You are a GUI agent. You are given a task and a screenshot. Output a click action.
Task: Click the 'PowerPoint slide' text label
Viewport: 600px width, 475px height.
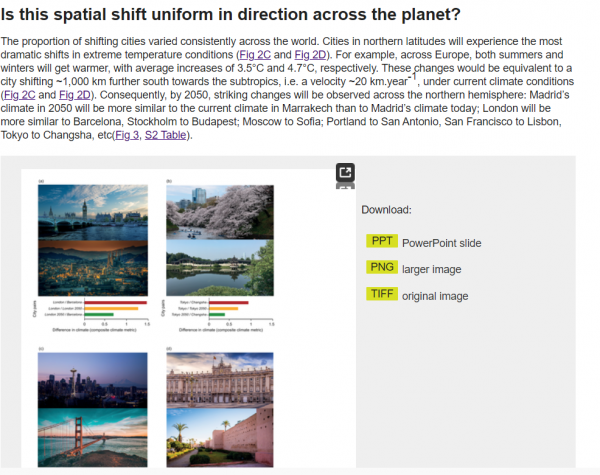[x=441, y=243]
